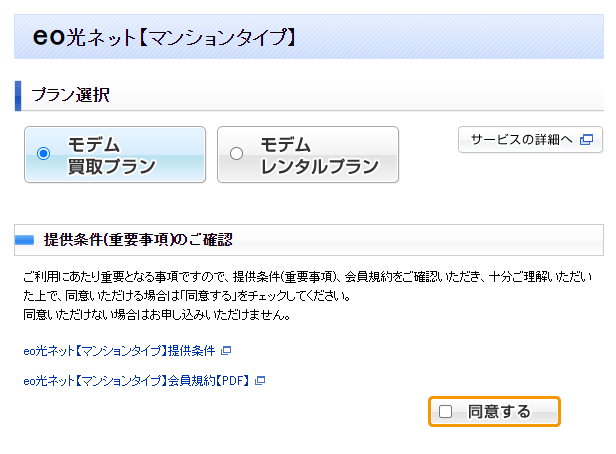Viewport: 616px width, 454px height.
Task: Click the 提供条件(重要事項)のご確認 heading text
Action: [138, 240]
